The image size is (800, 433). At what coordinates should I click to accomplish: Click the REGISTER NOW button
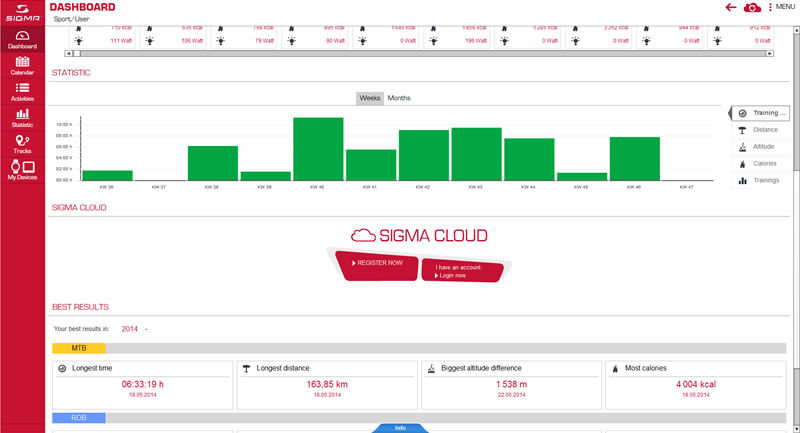tap(378, 264)
